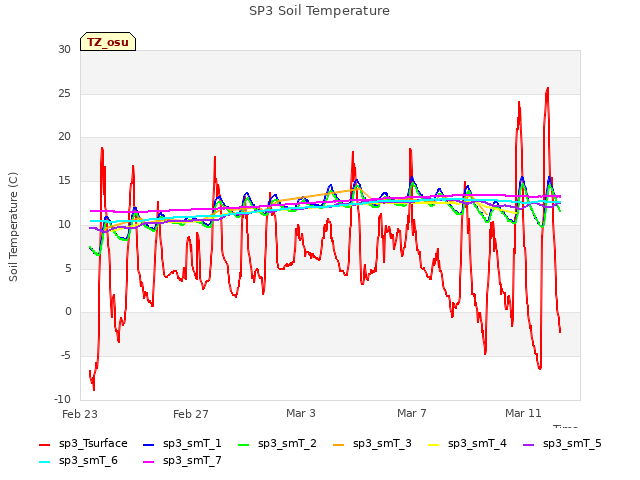The image size is (640, 480).
Task: Click the Mar 7 x-axis tick label
Action: pos(412,413)
